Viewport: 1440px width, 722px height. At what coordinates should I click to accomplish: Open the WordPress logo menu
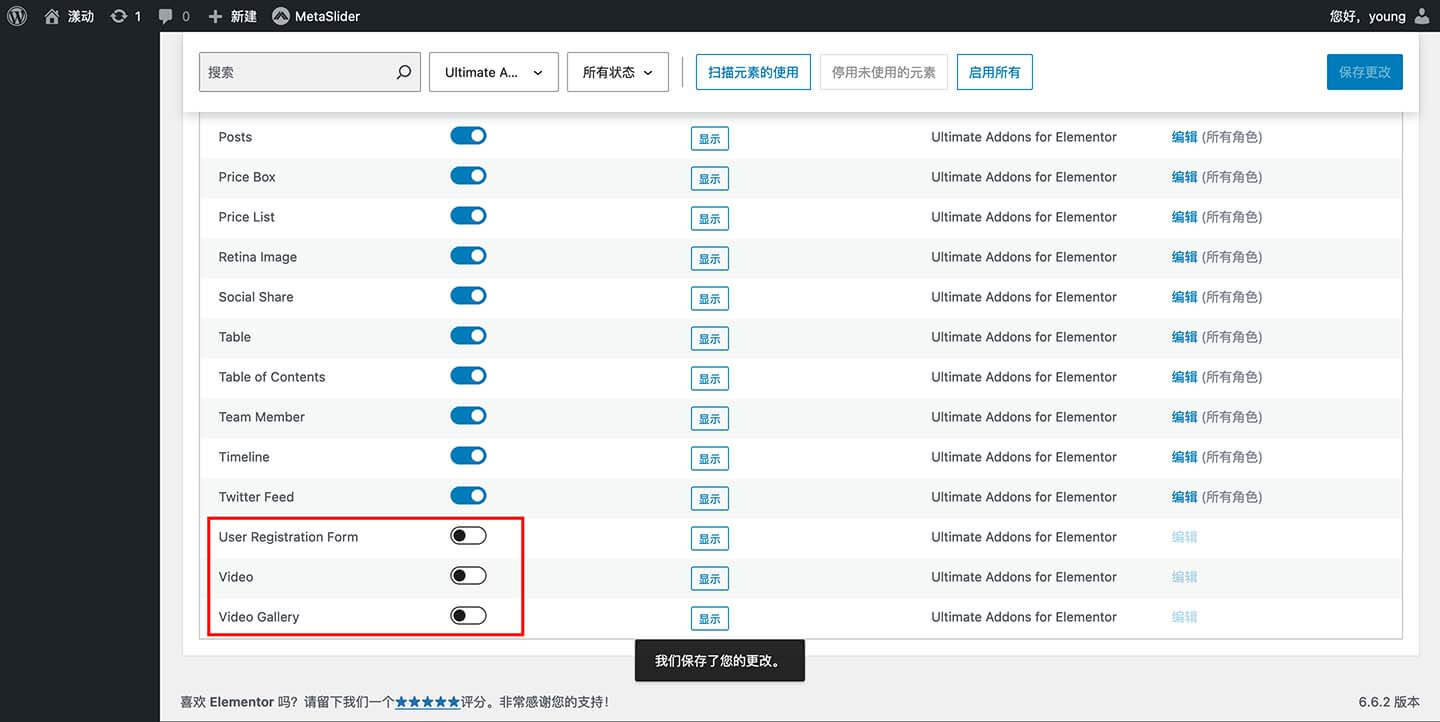(x=17, y=16)
